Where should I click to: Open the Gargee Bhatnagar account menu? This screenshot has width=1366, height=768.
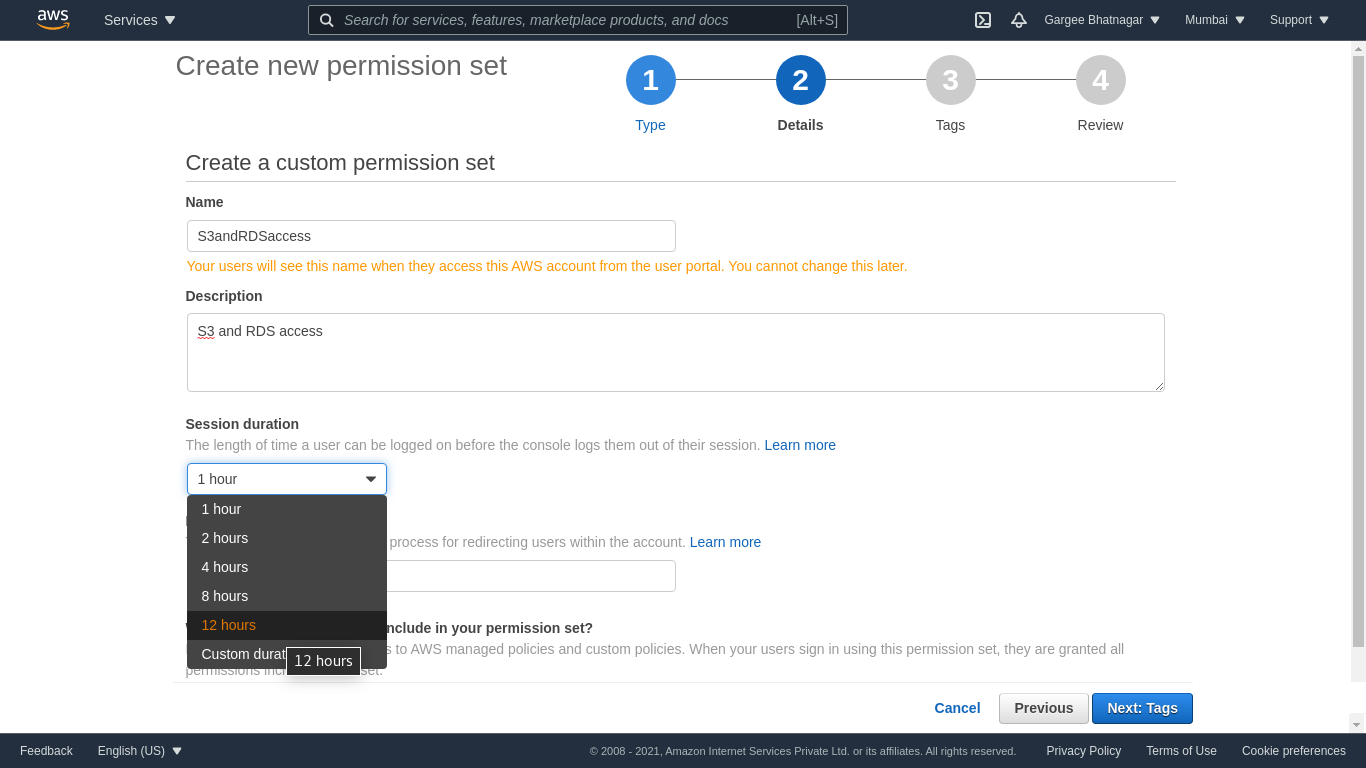pos(1102,20)
